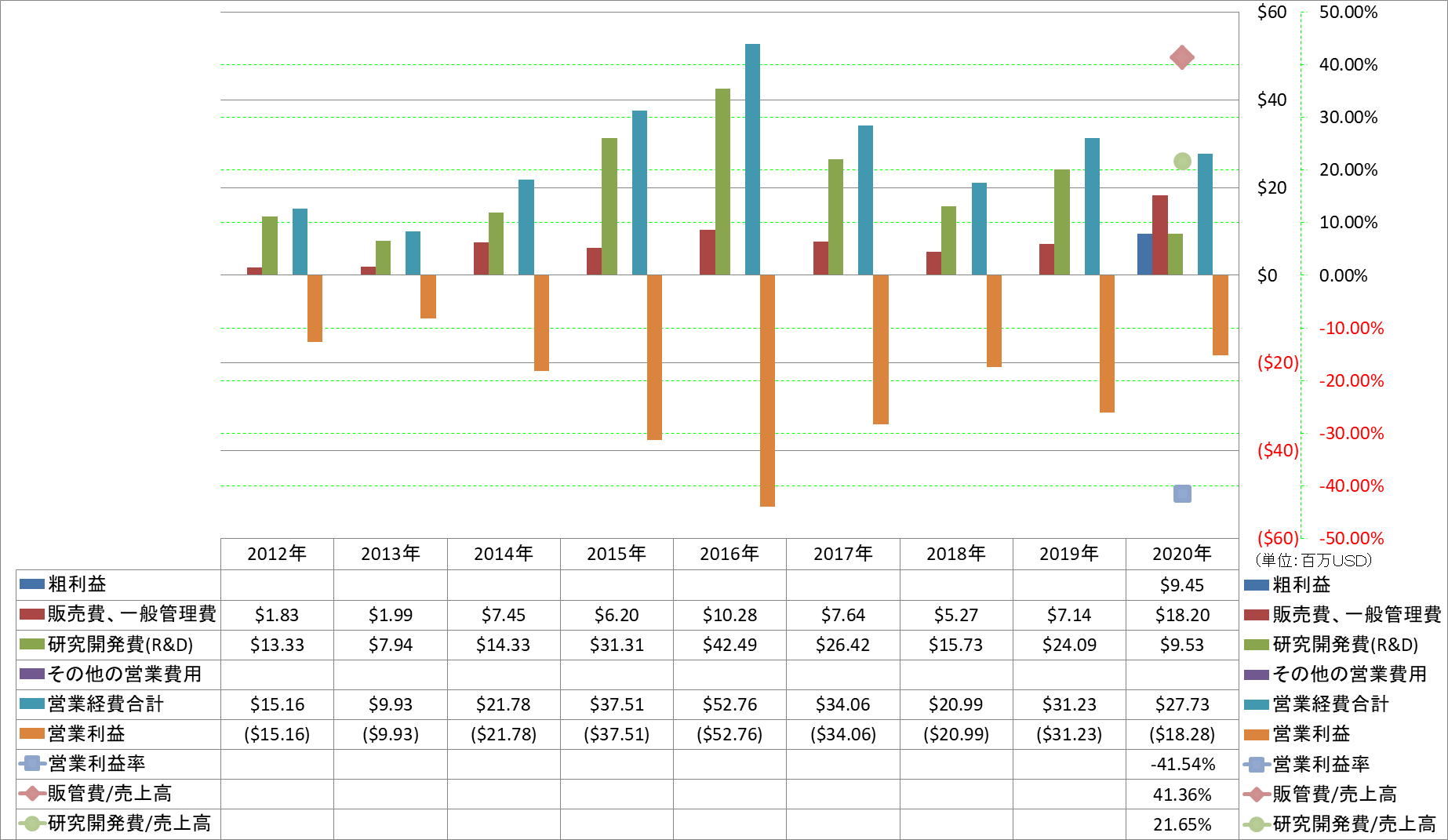The width and height of the screenshot is (1448, 840).
Task: Select the green circle 研究開発費/売上高 marker
Action: (x=1182, y=162)
